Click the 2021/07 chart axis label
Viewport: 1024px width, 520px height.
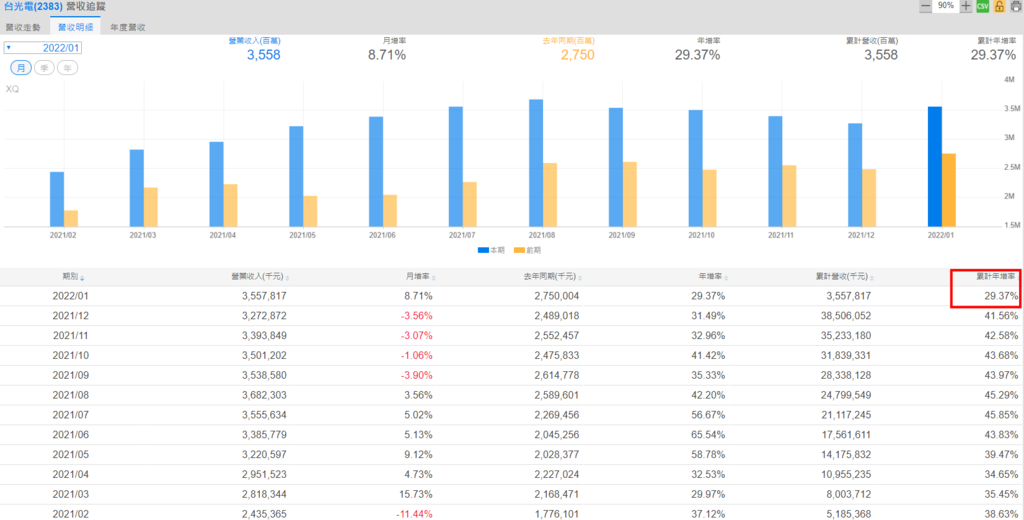click(462, 235)
